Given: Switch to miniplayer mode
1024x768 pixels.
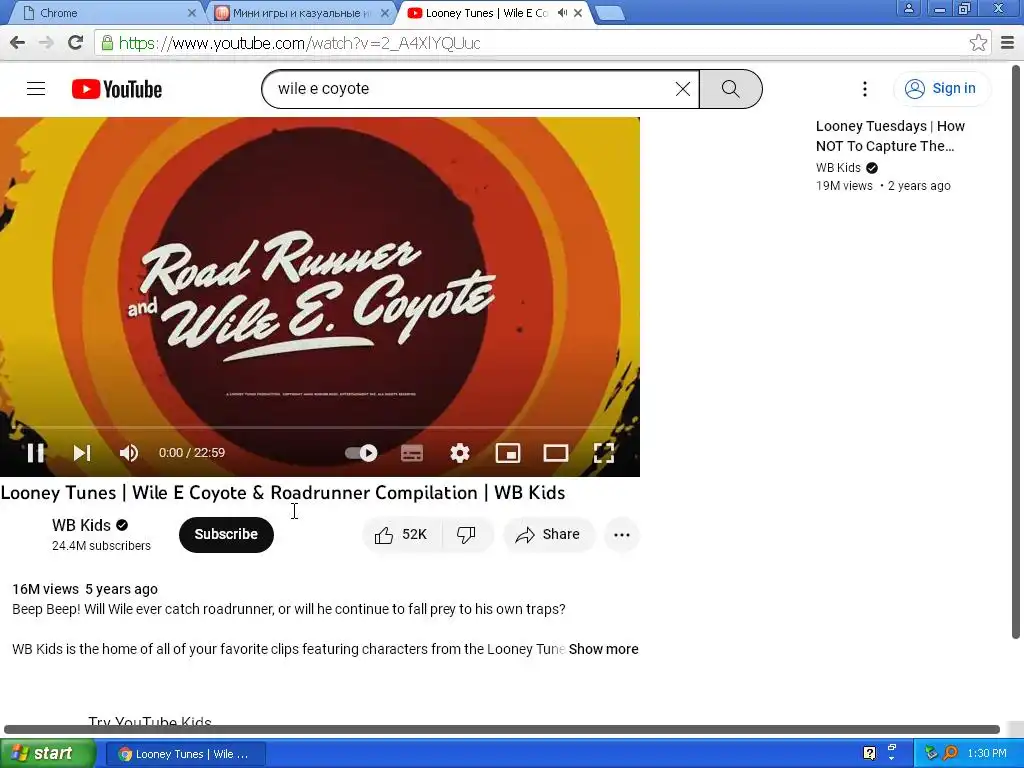Looking at the screenshot, I should point(507,453).
